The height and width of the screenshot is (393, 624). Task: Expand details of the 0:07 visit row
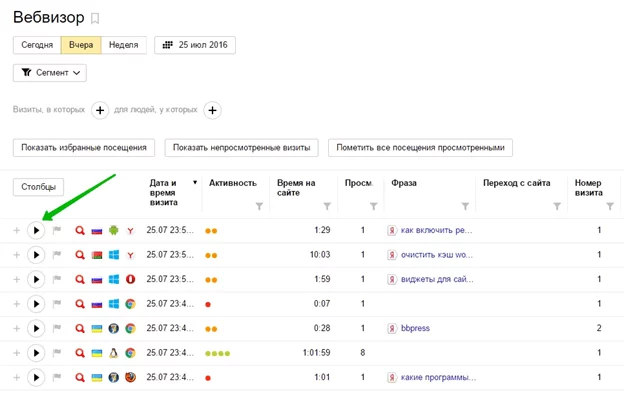pyautogui.click(x=16, y=304)
